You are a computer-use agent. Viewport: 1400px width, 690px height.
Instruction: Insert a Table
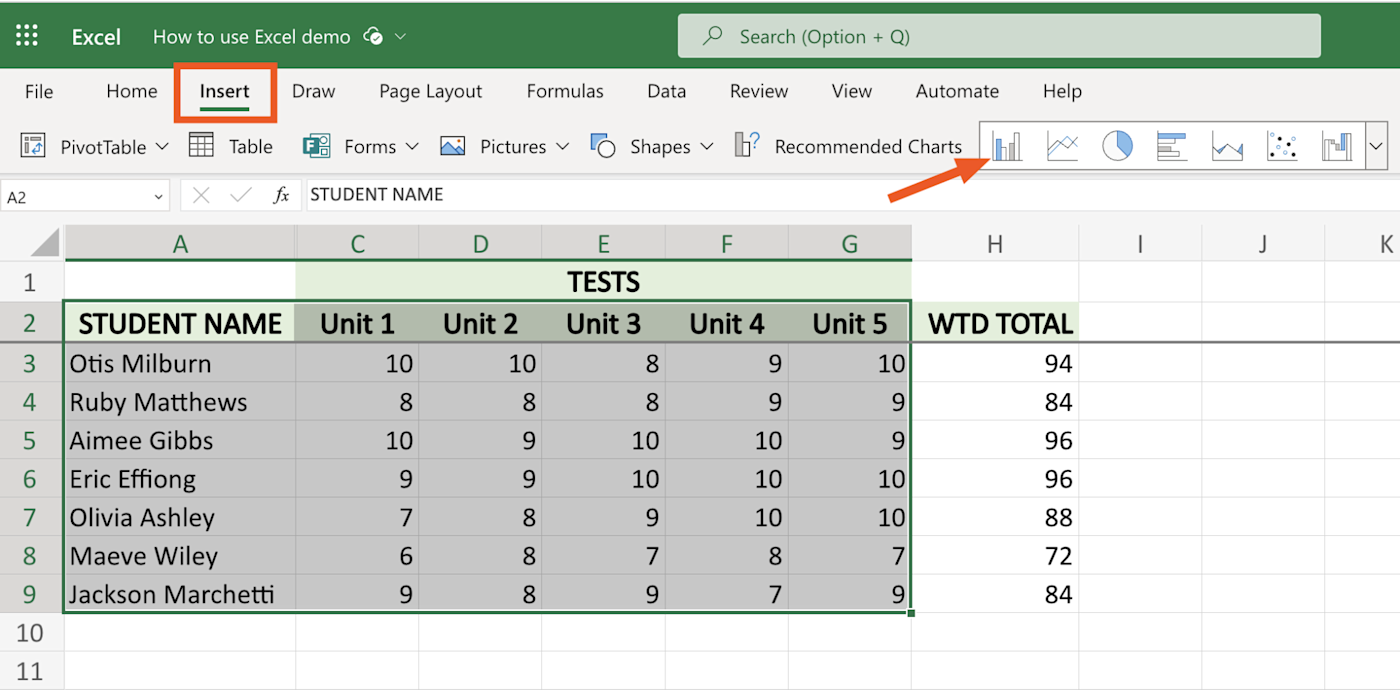(231, 147)
